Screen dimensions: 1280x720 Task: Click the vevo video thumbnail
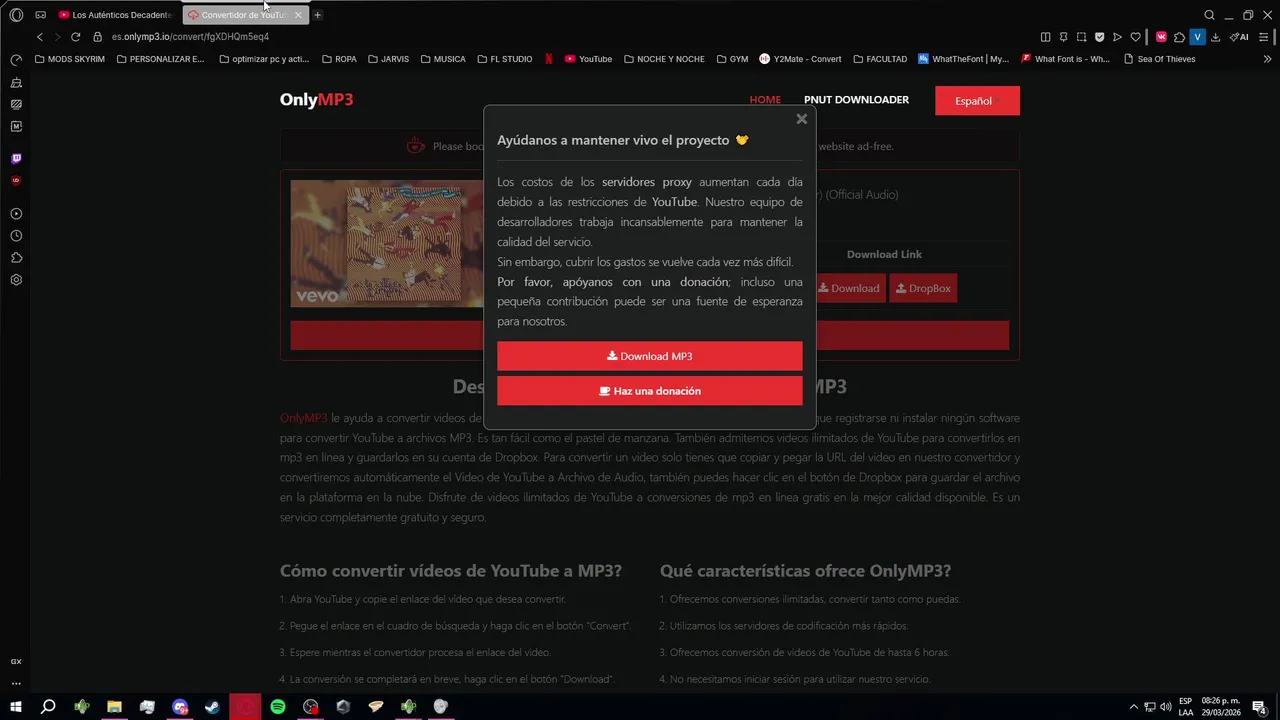tap(386, 243)
